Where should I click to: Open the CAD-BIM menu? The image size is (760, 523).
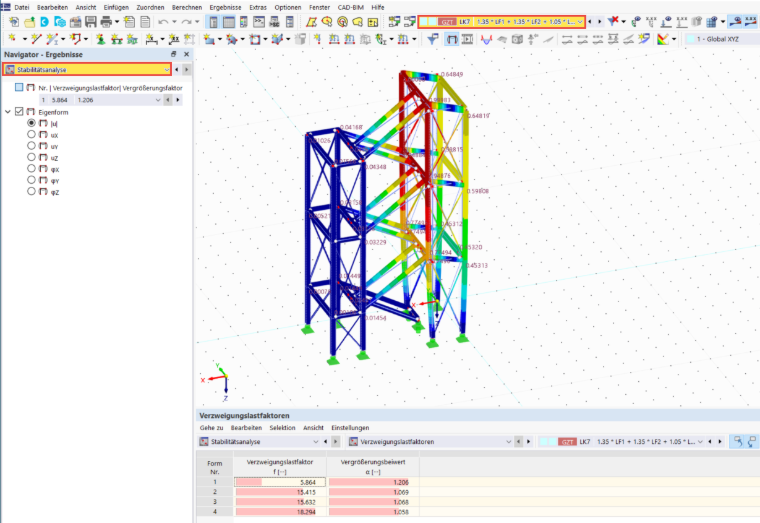(x=350, y=7)
